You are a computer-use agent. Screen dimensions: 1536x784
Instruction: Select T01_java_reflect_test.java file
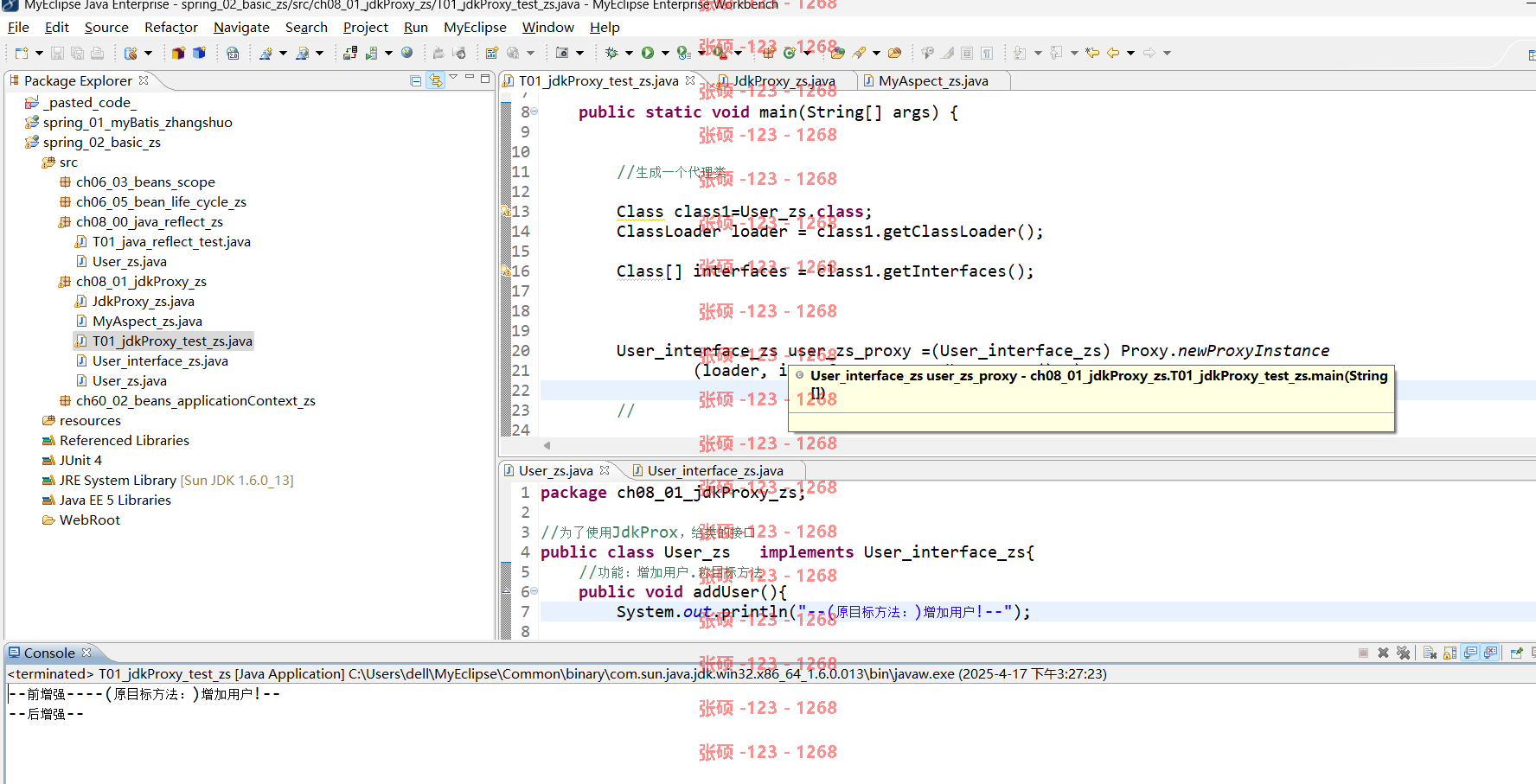[171, 242]
